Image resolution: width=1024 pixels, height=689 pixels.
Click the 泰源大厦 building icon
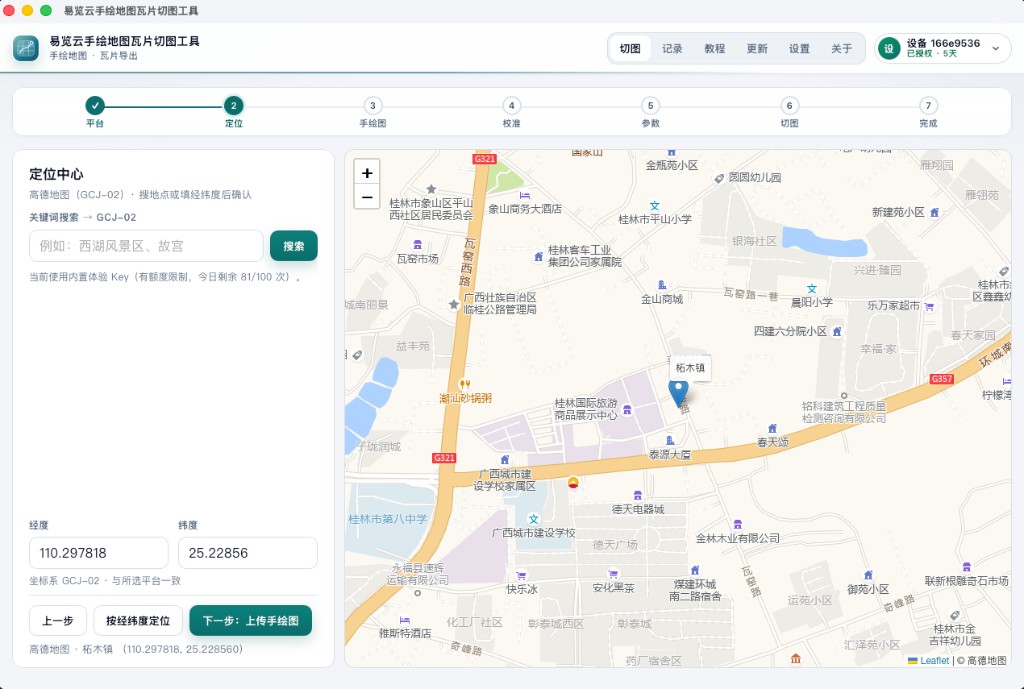click(669, 441)
